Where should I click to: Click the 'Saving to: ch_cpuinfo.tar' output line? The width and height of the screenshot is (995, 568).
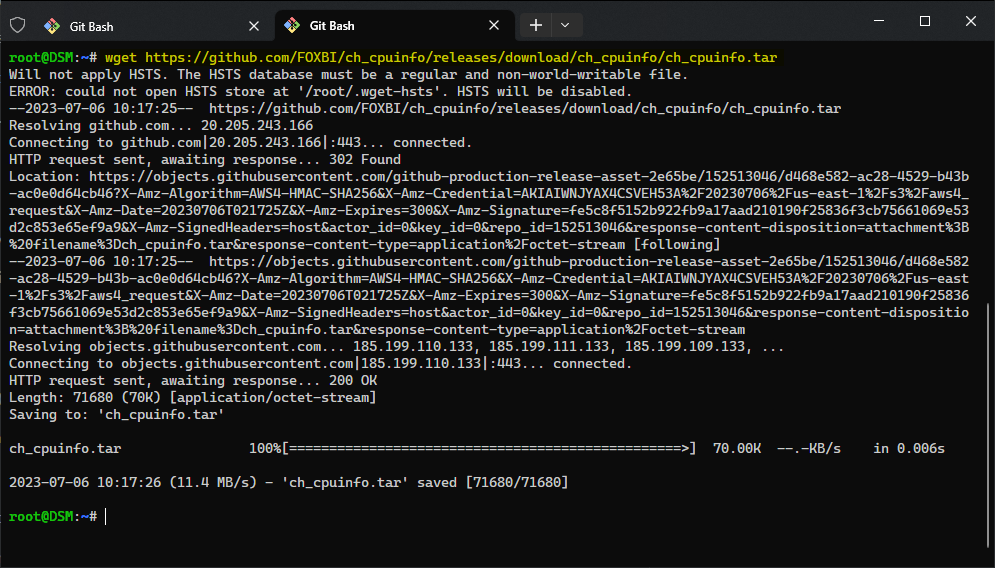pos(116,415)
